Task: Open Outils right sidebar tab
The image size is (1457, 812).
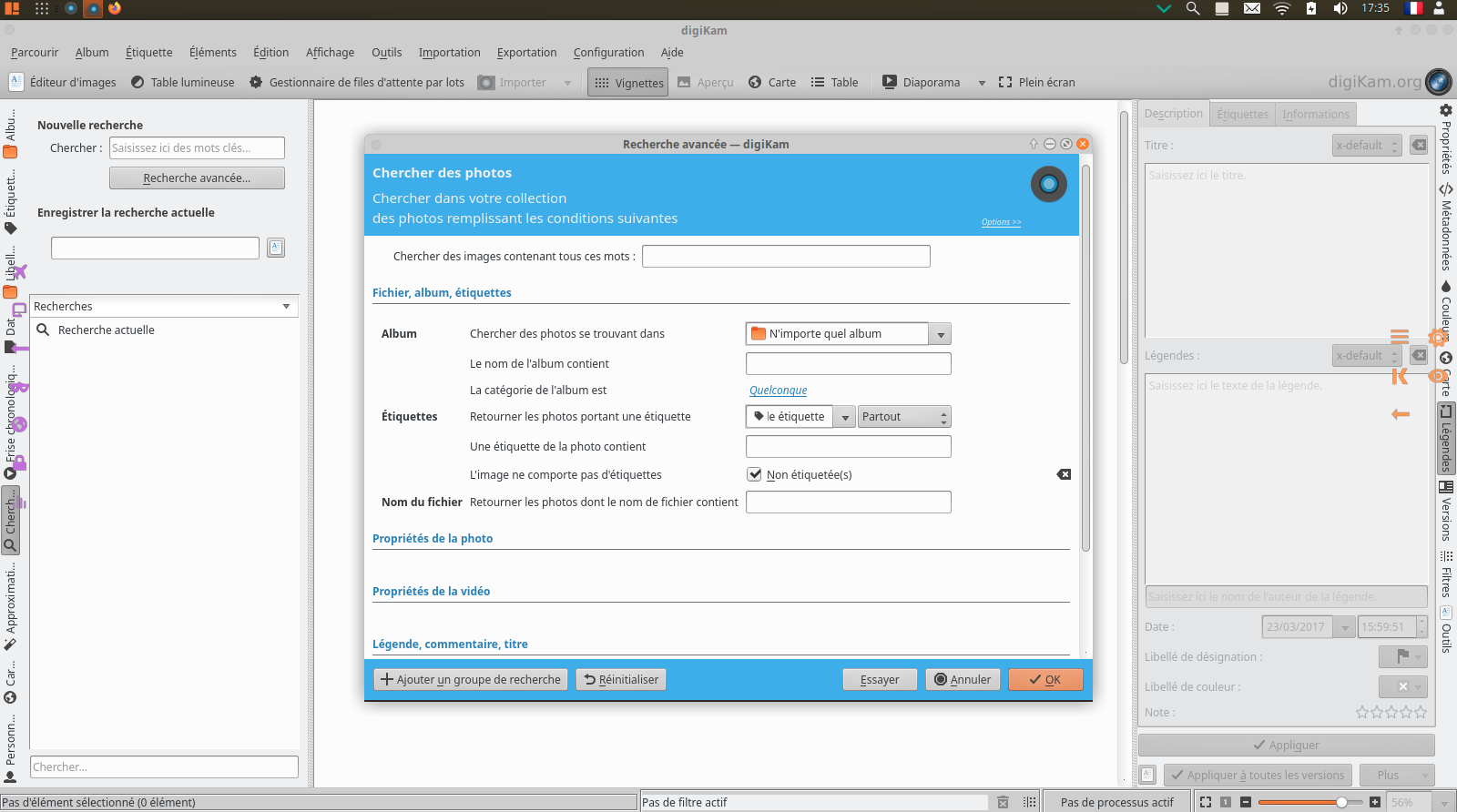Action: click(x=1446, y=630)
